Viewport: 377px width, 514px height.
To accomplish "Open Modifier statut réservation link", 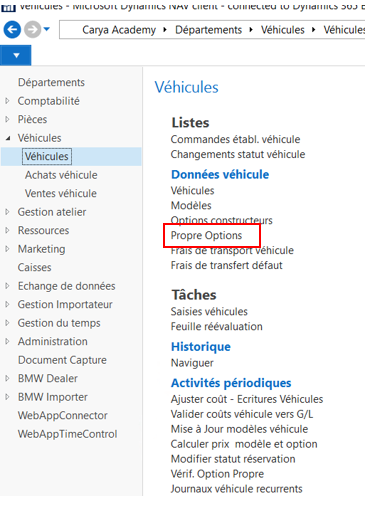I will (x=233, y=459).
